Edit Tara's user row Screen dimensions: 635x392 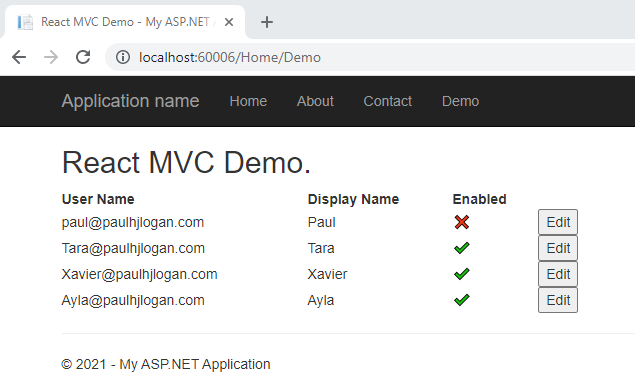558,248
